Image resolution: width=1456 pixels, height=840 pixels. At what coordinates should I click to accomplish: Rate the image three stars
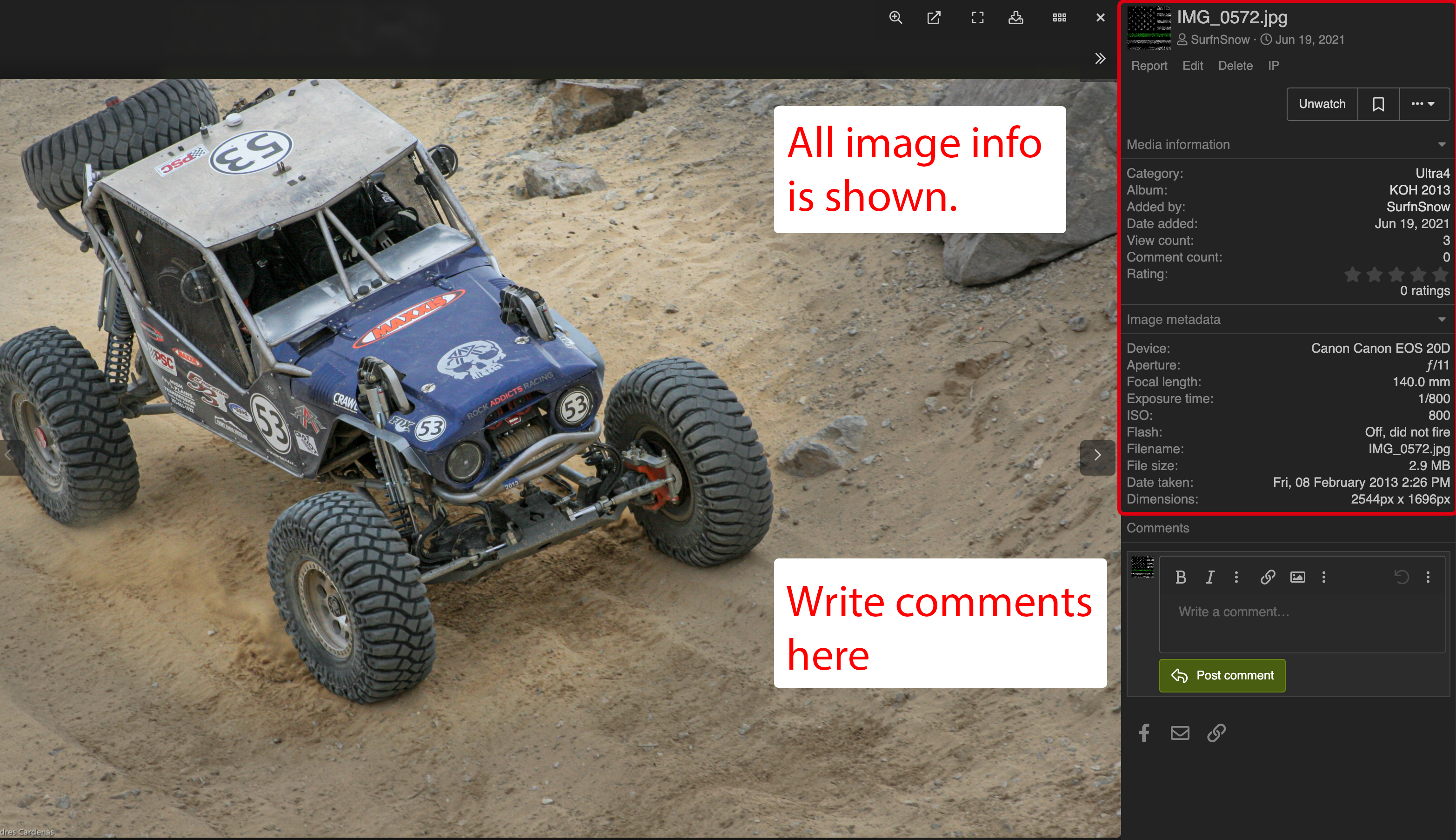point(1396,275)
